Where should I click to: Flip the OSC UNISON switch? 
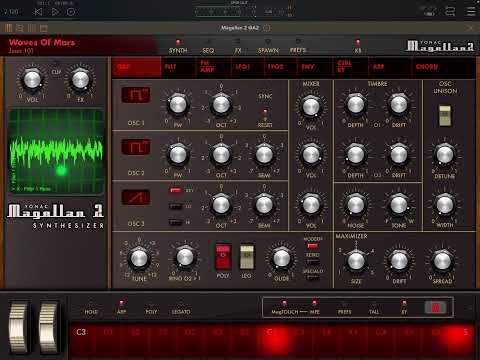(x=445, y=115)
